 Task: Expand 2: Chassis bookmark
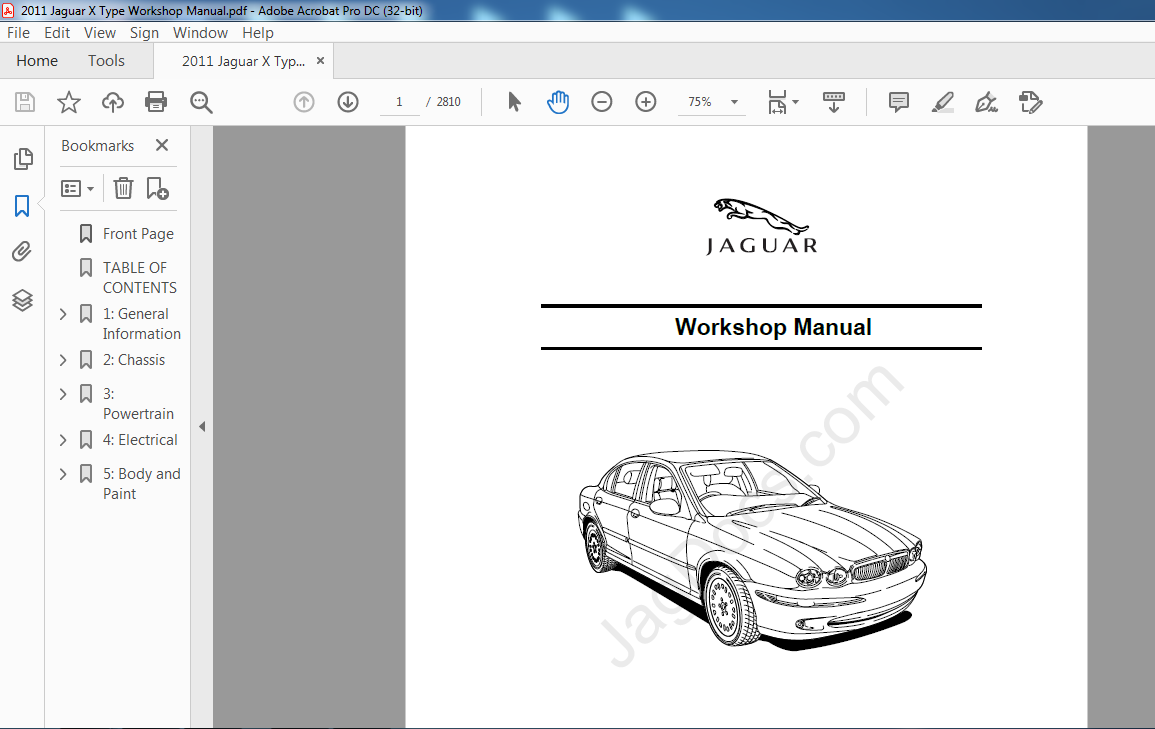(63, 360)
